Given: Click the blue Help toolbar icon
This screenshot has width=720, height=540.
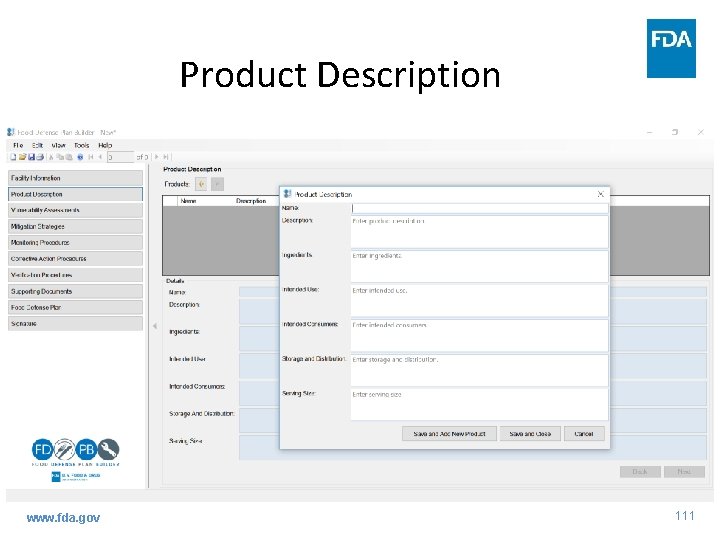Looking at the screenshot, I should click(80, 157).
